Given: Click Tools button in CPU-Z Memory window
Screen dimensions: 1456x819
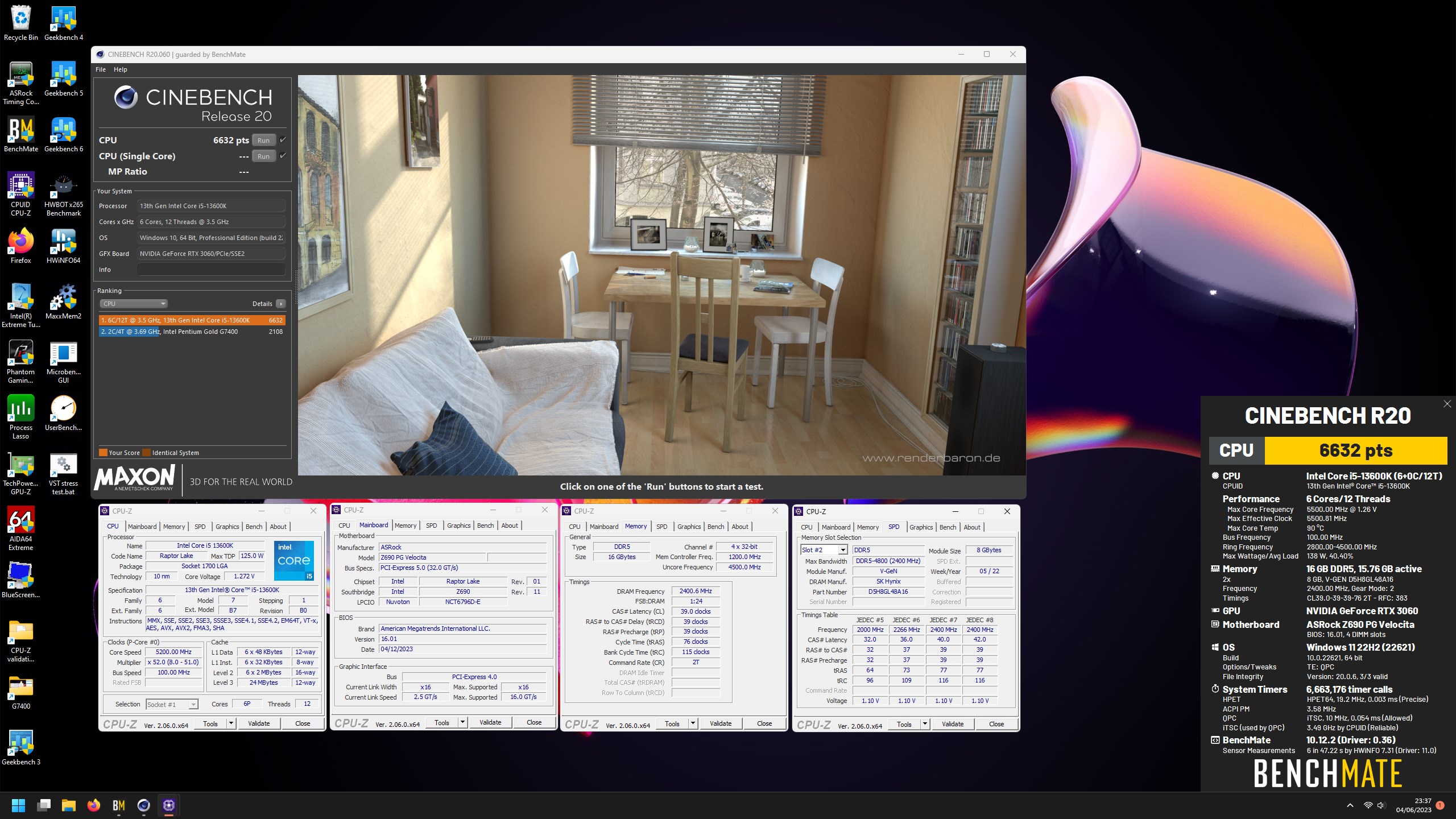Looking at the screenshot, I should pos(672,723).
